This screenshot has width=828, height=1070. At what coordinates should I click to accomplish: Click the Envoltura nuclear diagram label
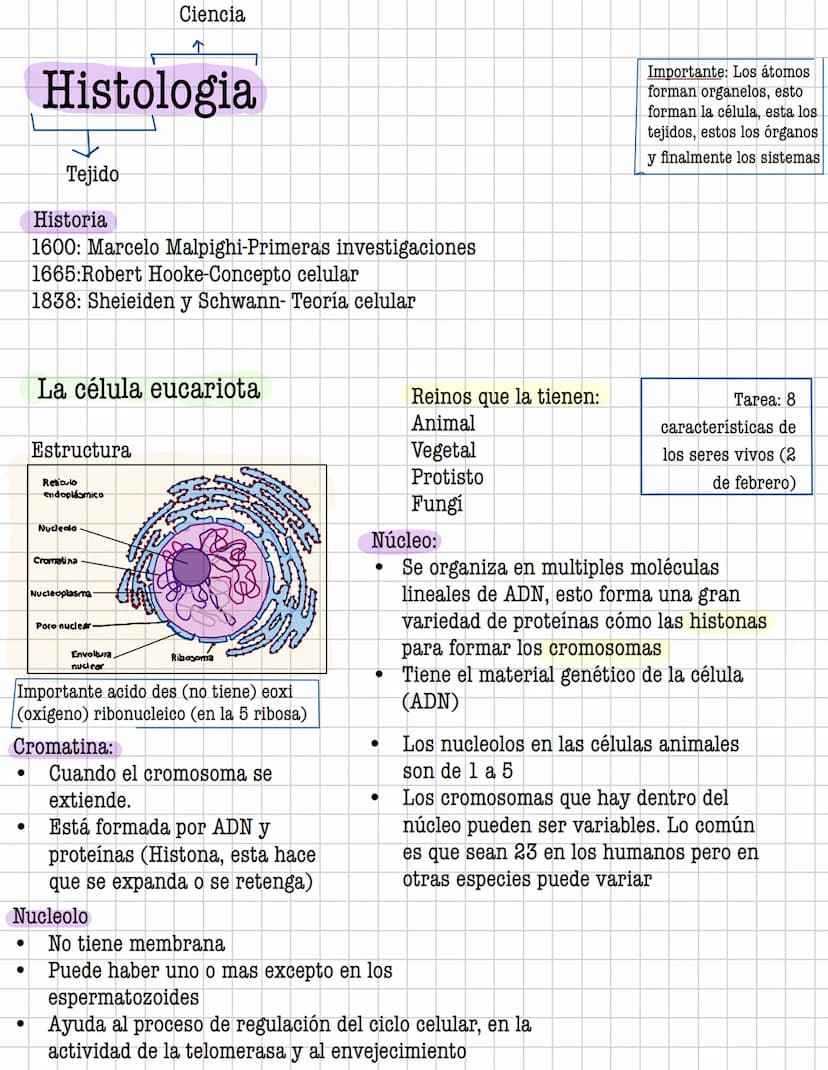coord(91,659)
